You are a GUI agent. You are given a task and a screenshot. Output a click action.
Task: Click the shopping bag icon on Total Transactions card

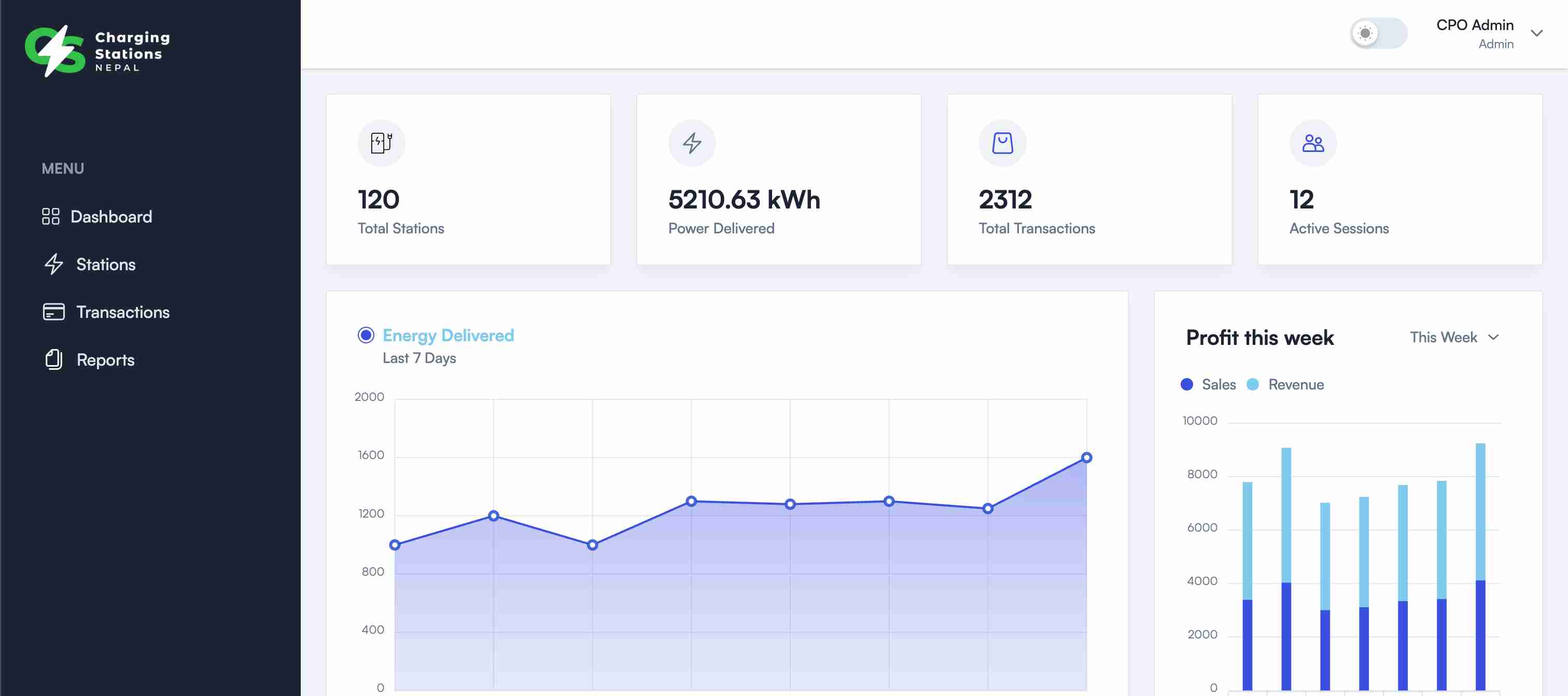[1002, 143]
